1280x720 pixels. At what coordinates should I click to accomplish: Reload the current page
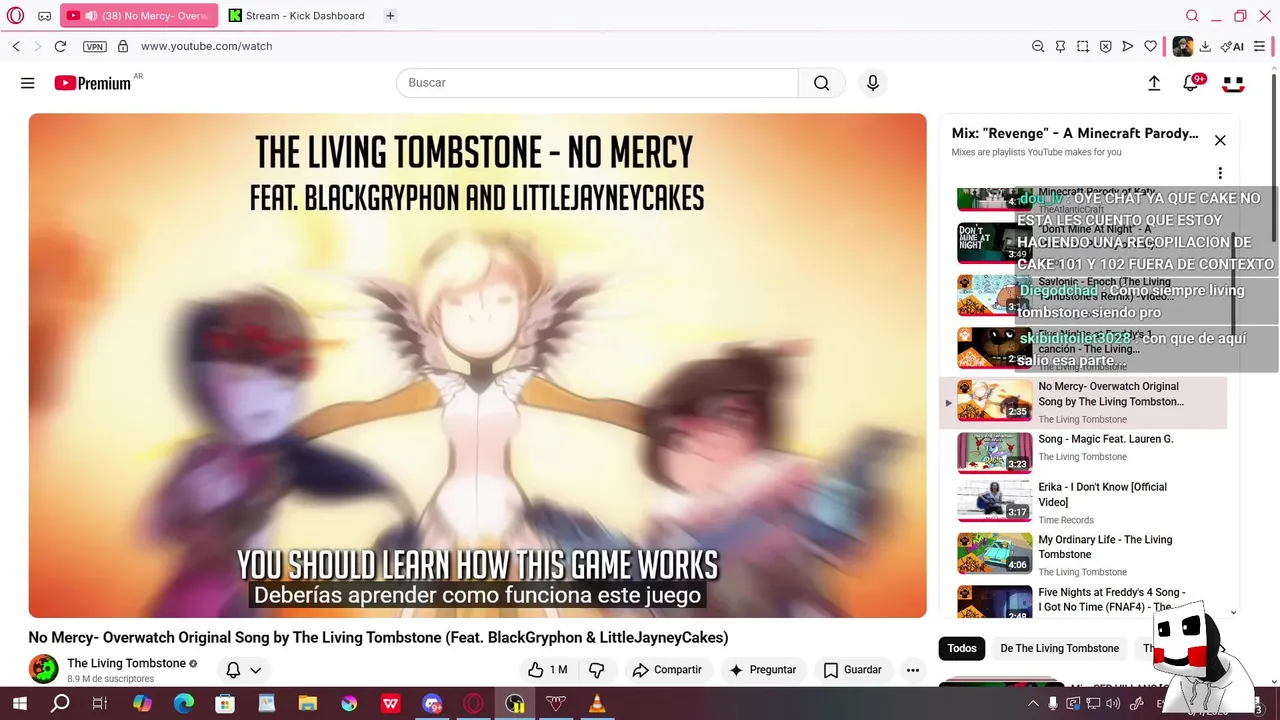60,46
